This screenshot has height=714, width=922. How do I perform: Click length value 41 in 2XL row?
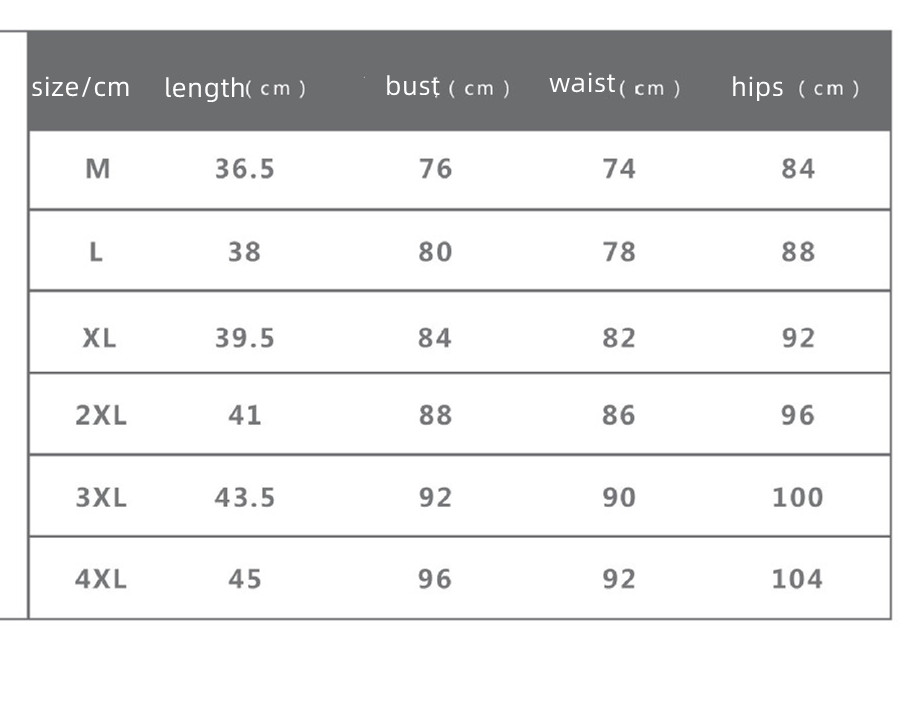click(x=244, y=415)
